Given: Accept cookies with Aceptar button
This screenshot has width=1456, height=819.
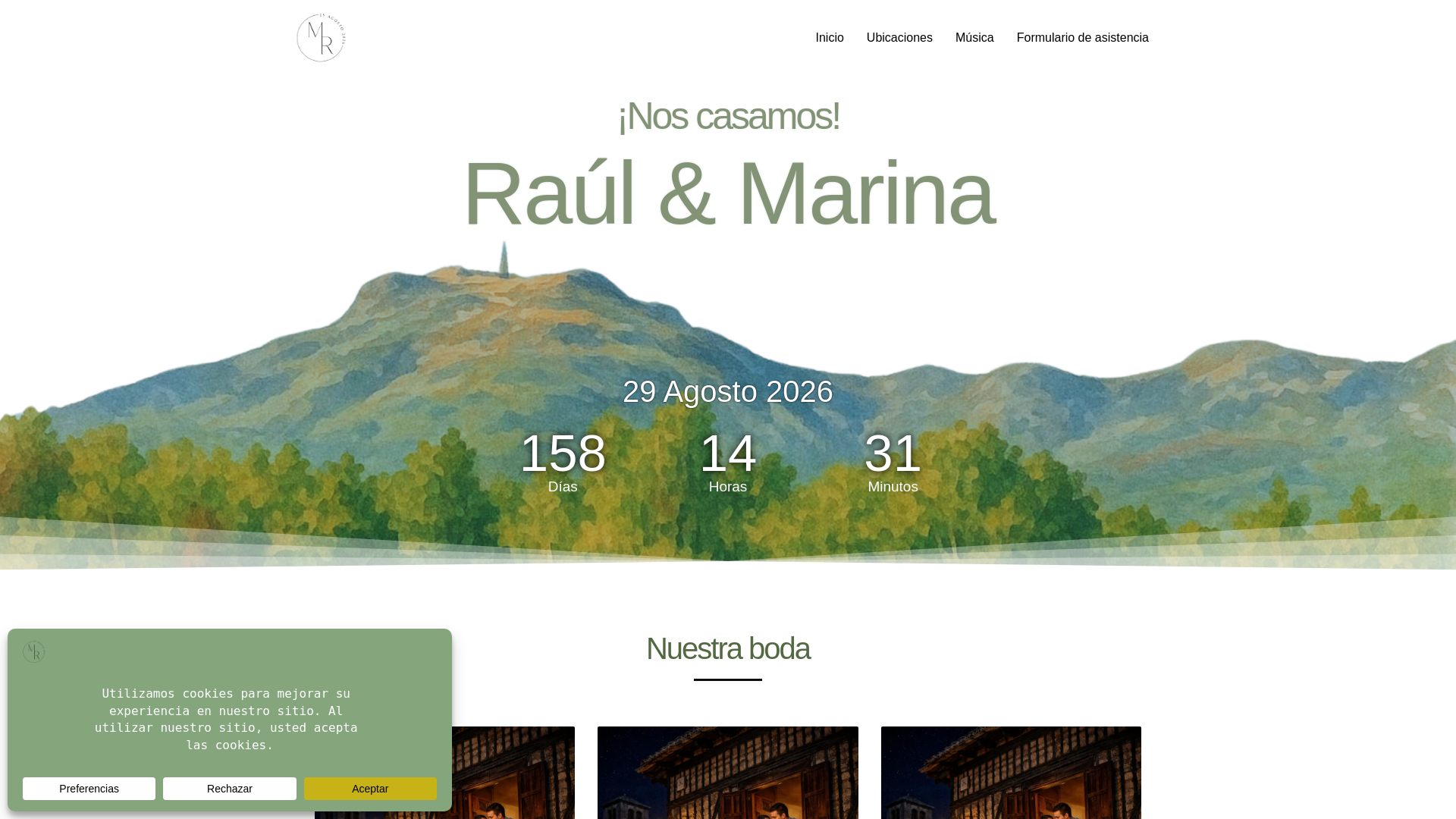Looking at the screenshot, I should click(x=370, y=789).
